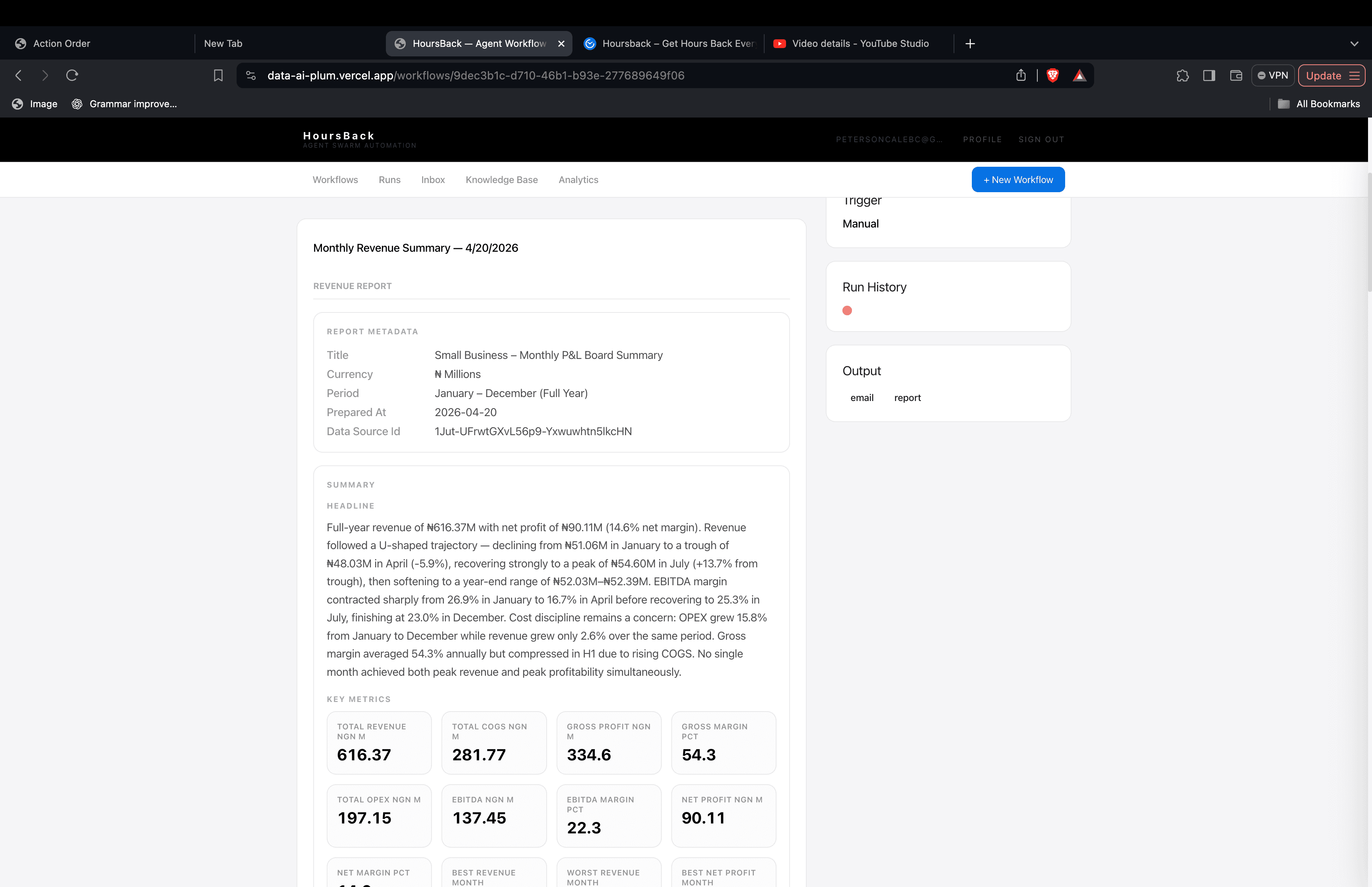1372x887 pixels.
Task: Open the Grammar improve bookmark
Action: [x=124, y=104]
